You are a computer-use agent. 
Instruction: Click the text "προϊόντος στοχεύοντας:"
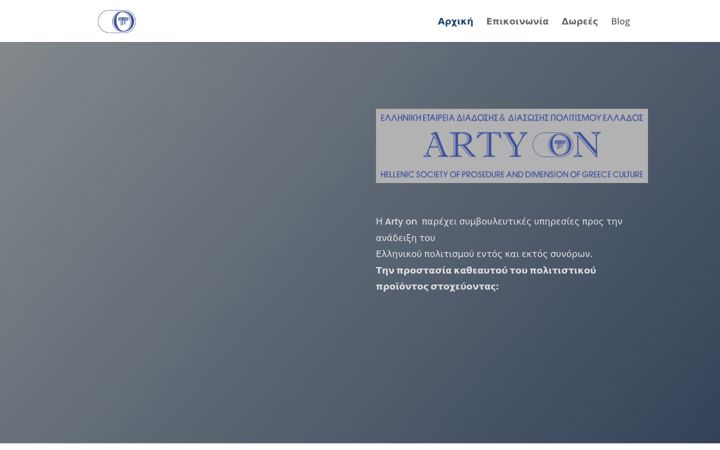(x=437, y=287)
